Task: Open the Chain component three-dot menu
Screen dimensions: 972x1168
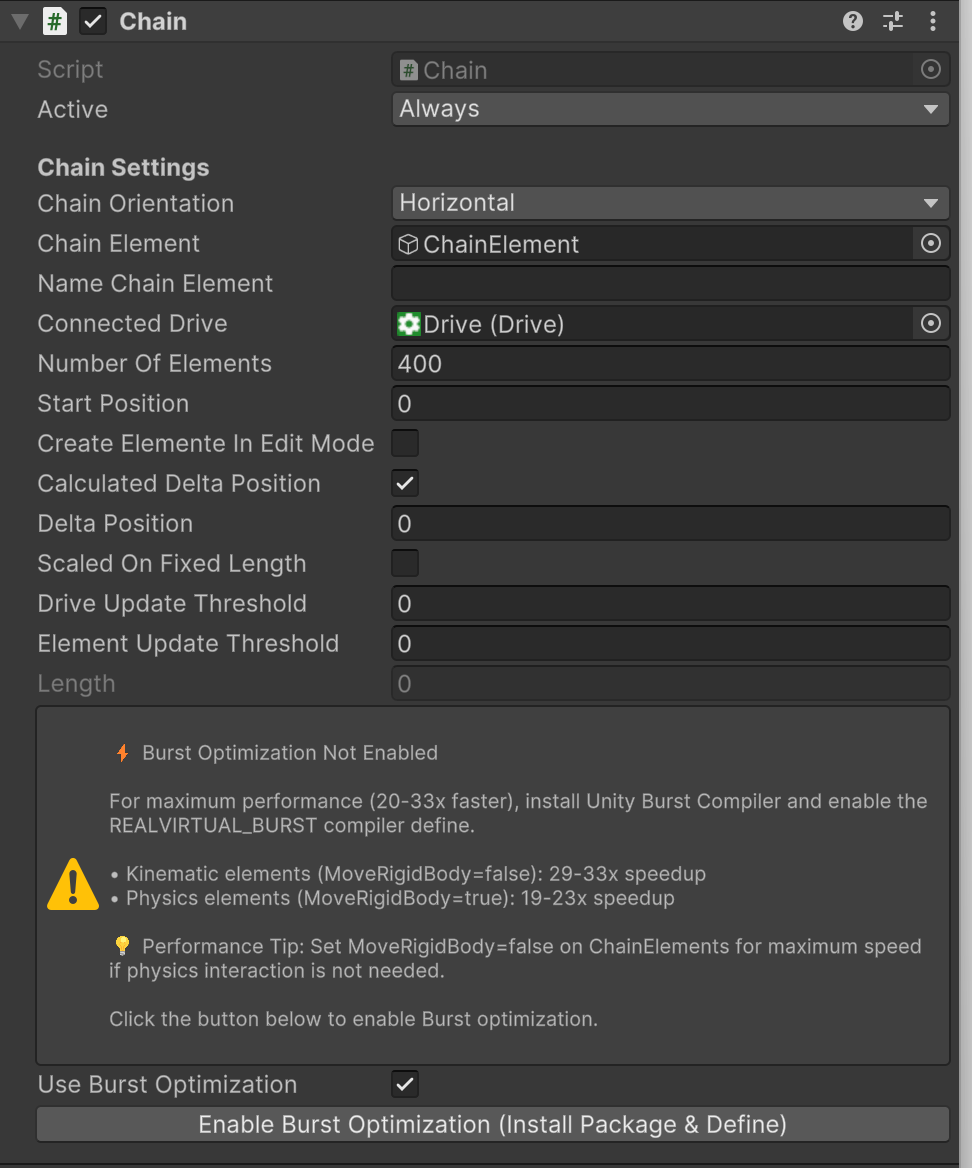Action: 933,21
